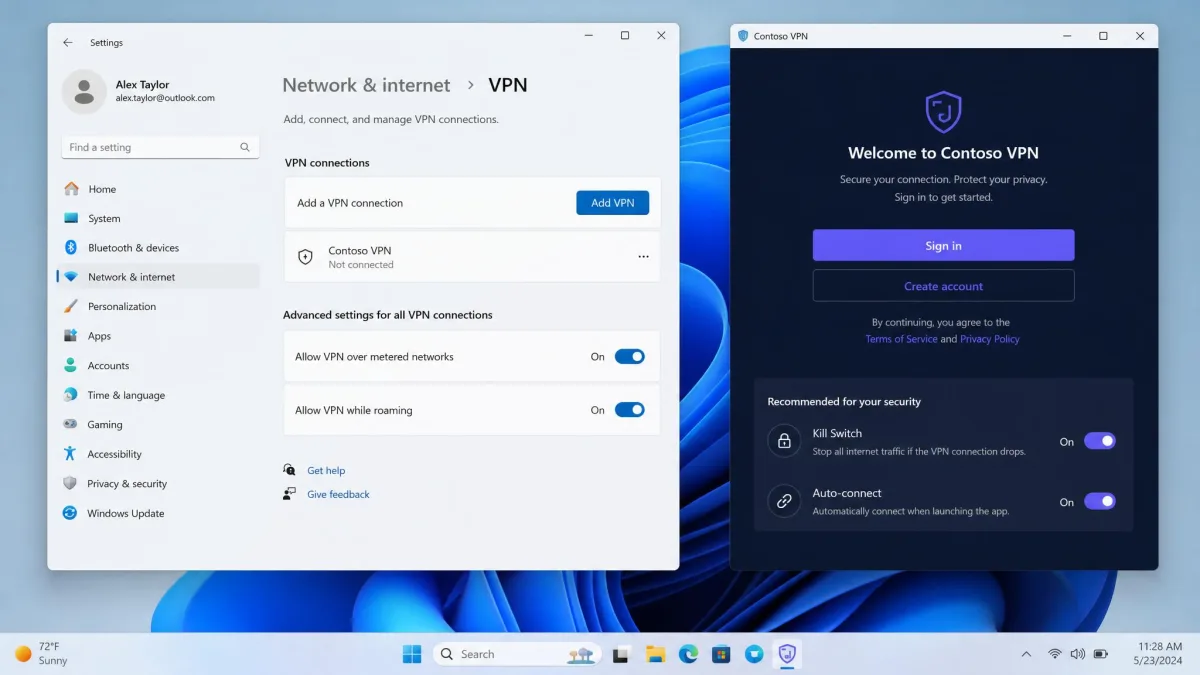Viewport: 1200px width, 675px height.
Task: Click the Wi-Fi network tray icon
Action: point(1054,654)
